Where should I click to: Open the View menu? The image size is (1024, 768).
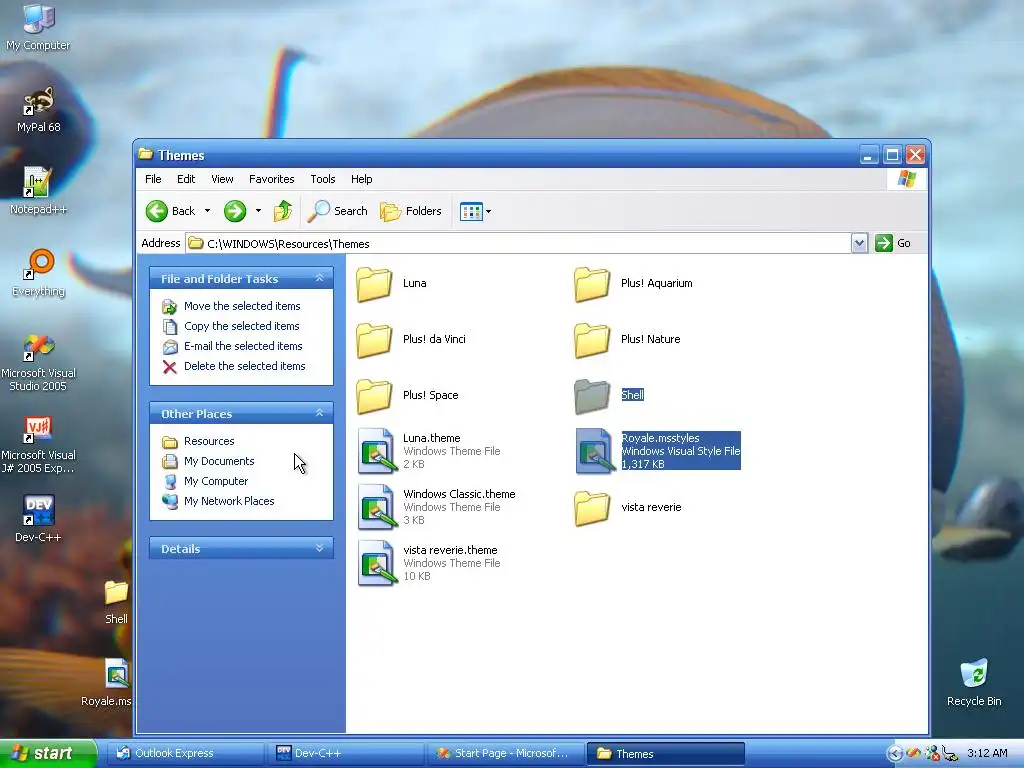click(x=222, y=179)
